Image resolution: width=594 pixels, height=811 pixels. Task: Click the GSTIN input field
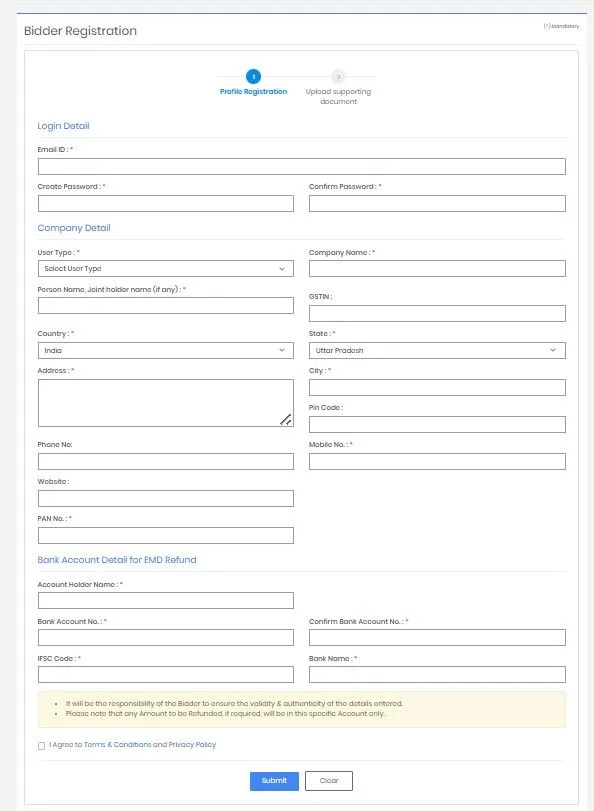tap(437, 313)
